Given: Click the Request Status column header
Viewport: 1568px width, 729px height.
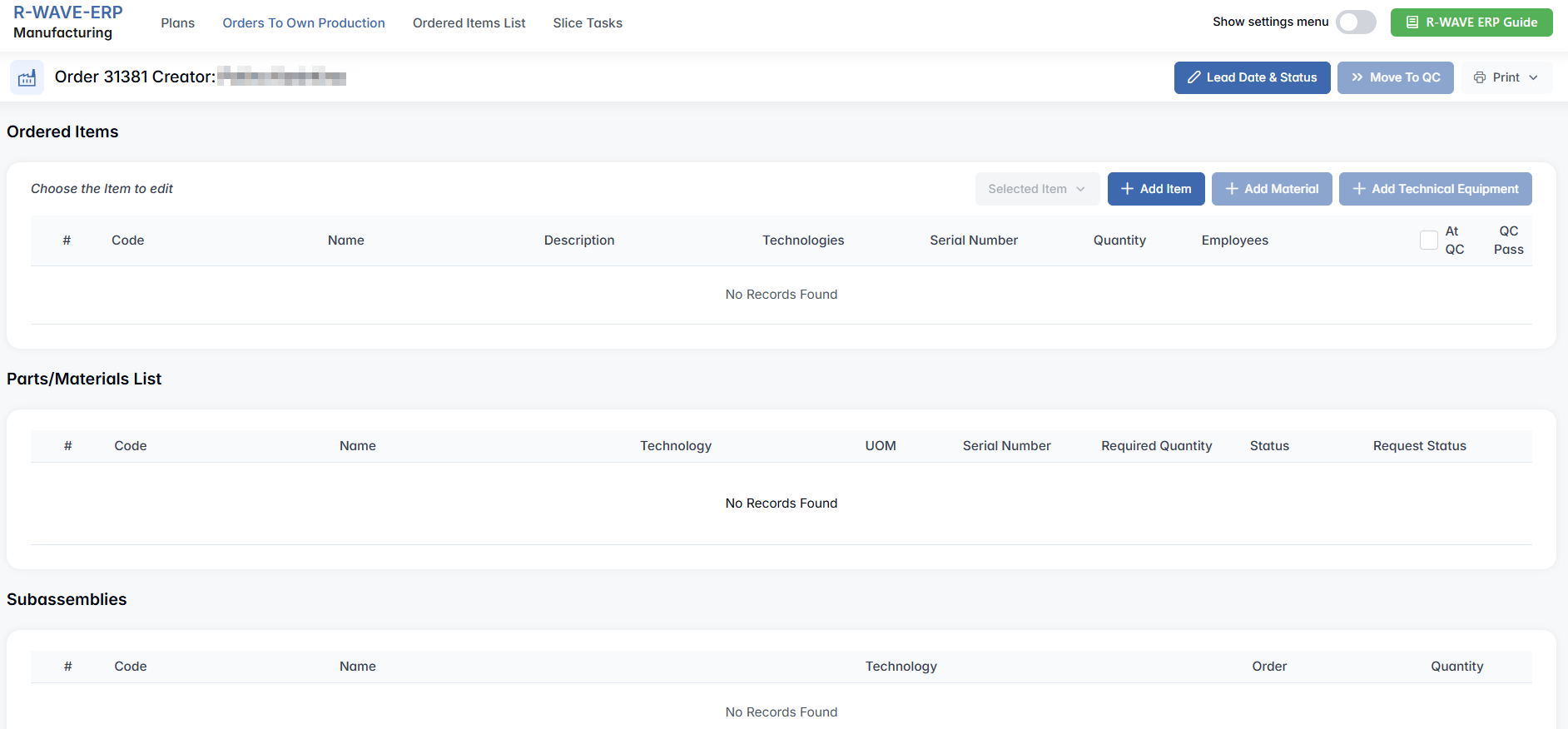Looking at the screenshot, I should [x=1419, y=446].
